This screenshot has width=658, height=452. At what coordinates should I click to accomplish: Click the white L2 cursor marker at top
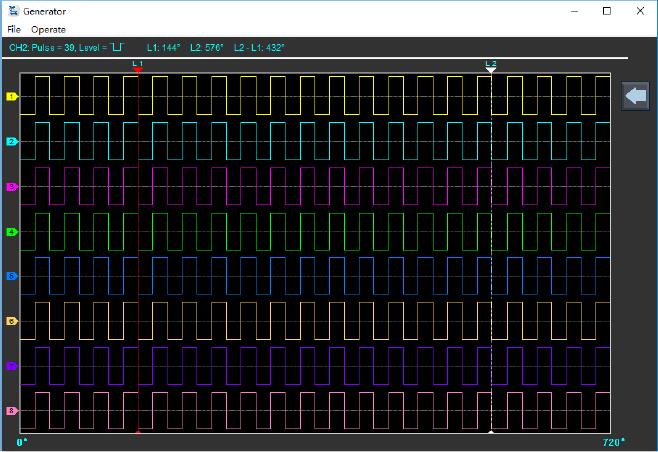pos(491,67)
